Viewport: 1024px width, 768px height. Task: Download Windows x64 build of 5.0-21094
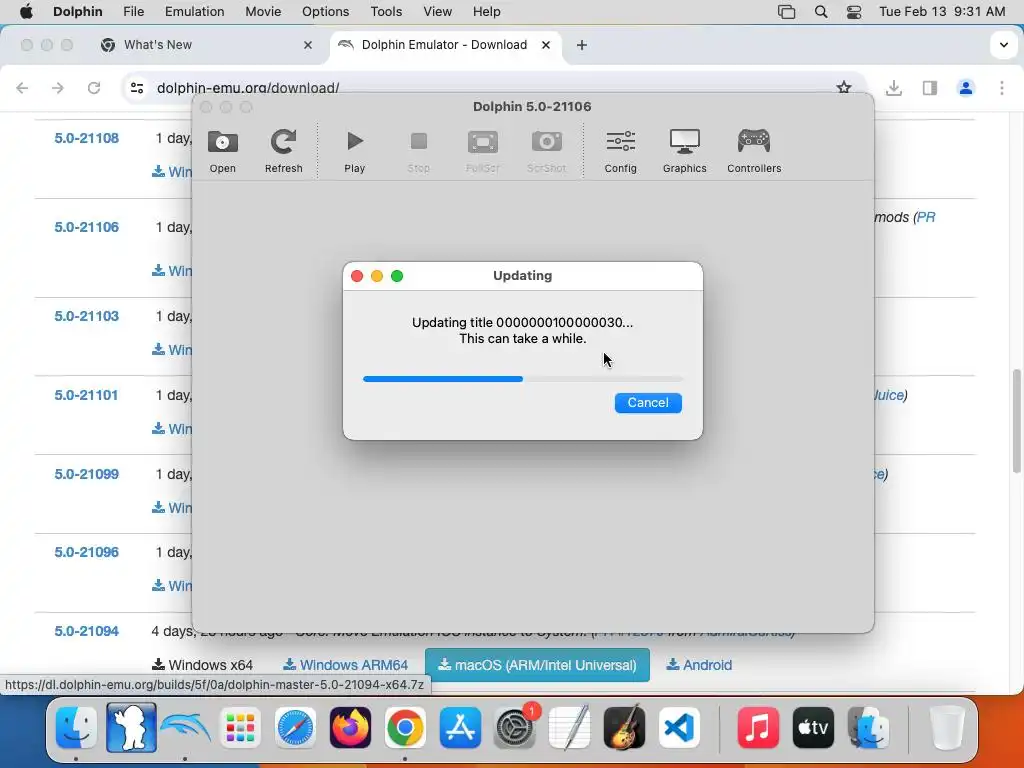202,665
